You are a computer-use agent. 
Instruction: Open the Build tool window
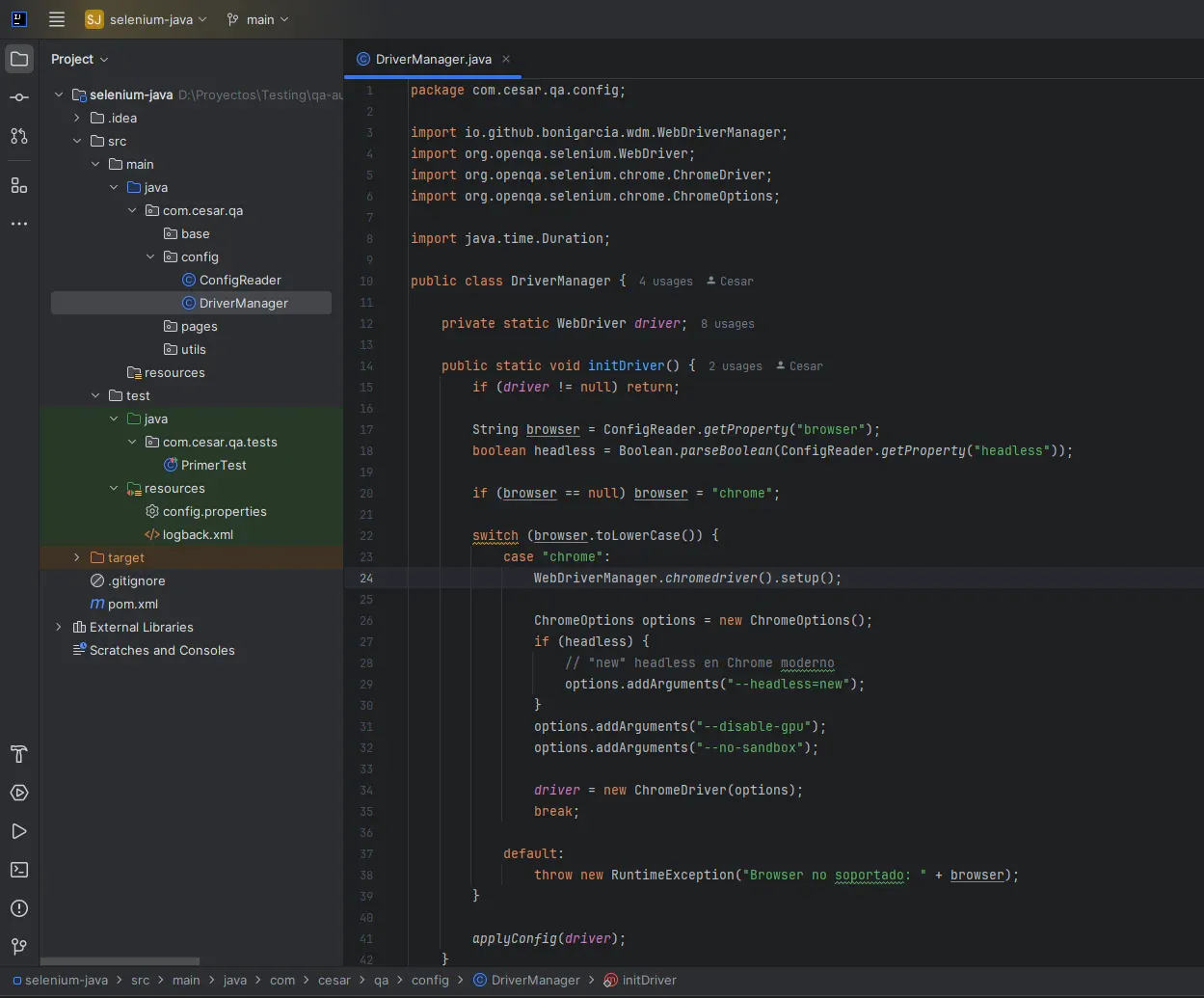(19, 754)
